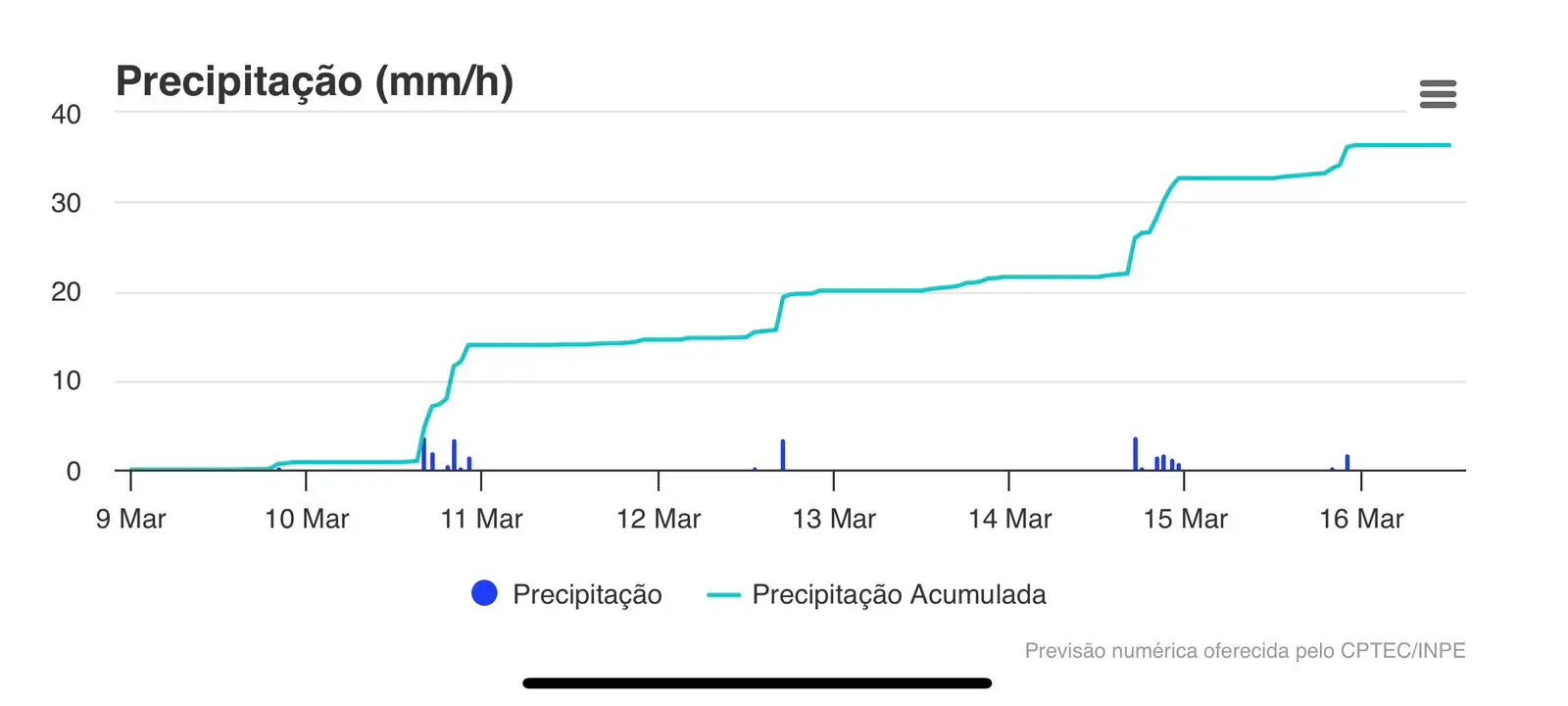Click the teal Precipitação Acumulada legend line symbol
The height and width of the screenshot is (706, 1568).
(x=723, y=594)
